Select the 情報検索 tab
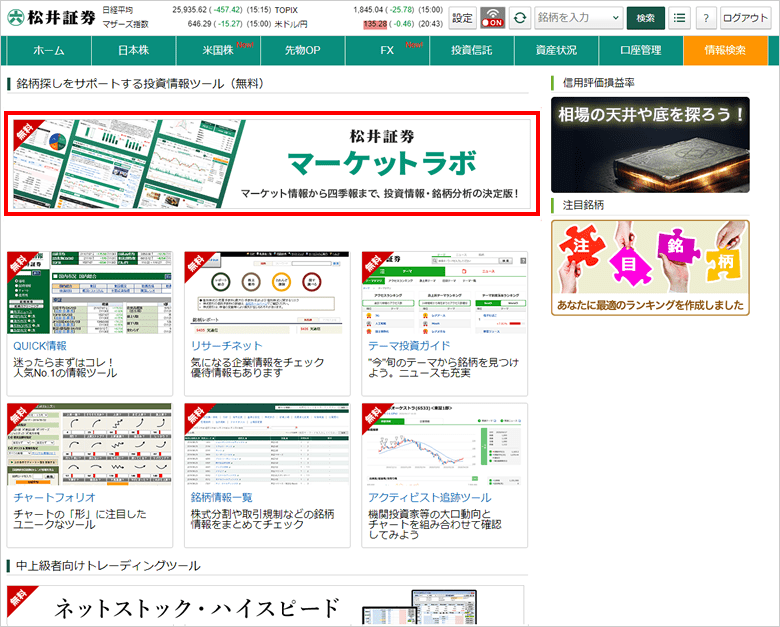Image resolution: width=780 pixels, height=627 pixels. coord(725,50)
